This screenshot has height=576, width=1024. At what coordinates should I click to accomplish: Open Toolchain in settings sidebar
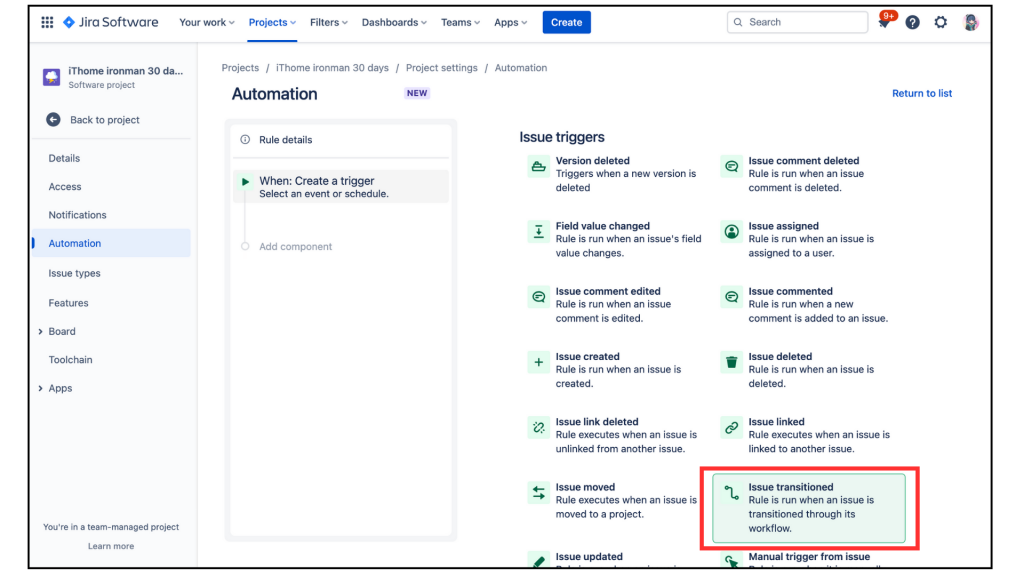click(x=71, y=360)
